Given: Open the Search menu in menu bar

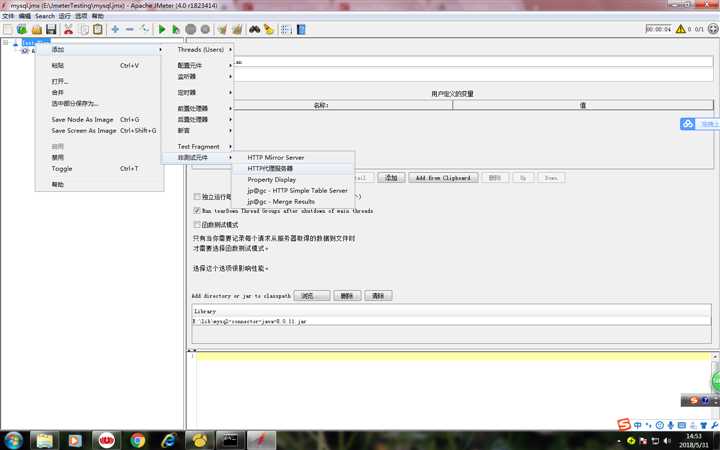Looking at the screenshot, I should (45, 16).
